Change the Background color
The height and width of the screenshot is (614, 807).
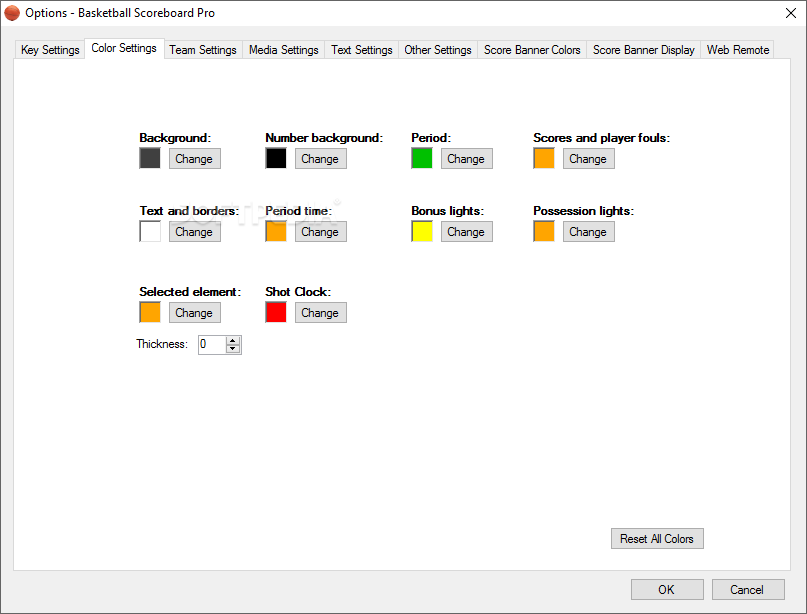[x=195, y=159]
